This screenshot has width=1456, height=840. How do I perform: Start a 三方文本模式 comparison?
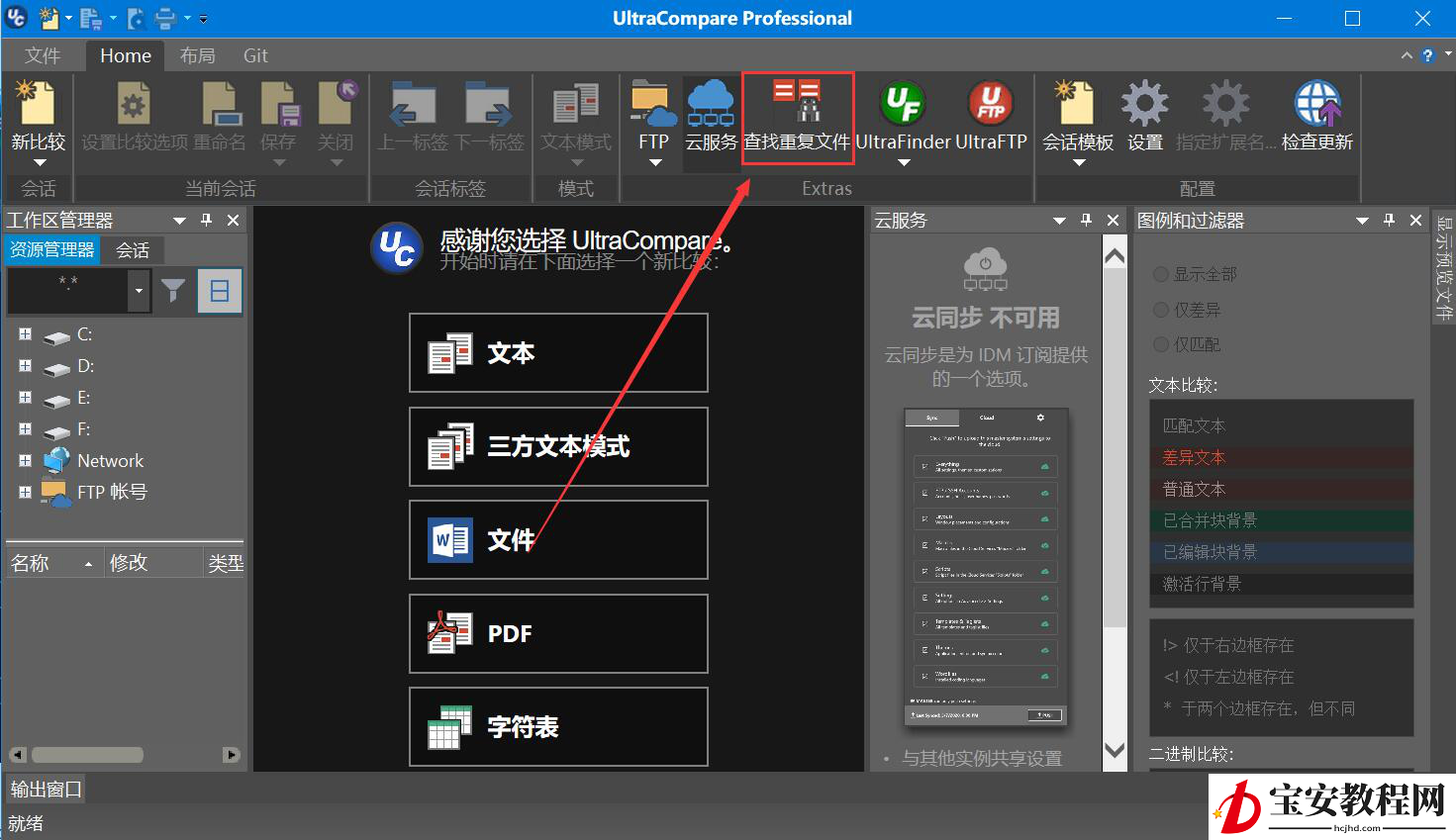[x=558, y=446]
